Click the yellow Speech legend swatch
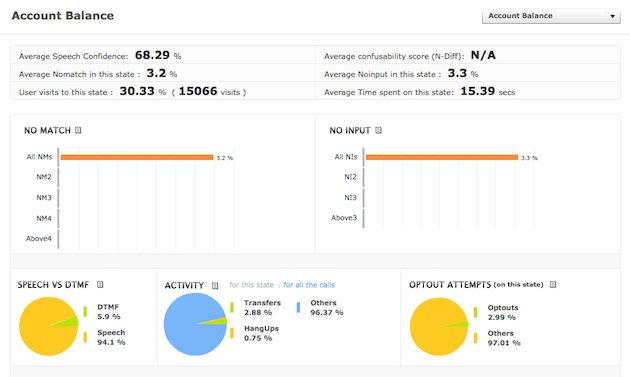Viewport: 630px width, 377px height. 85,337
